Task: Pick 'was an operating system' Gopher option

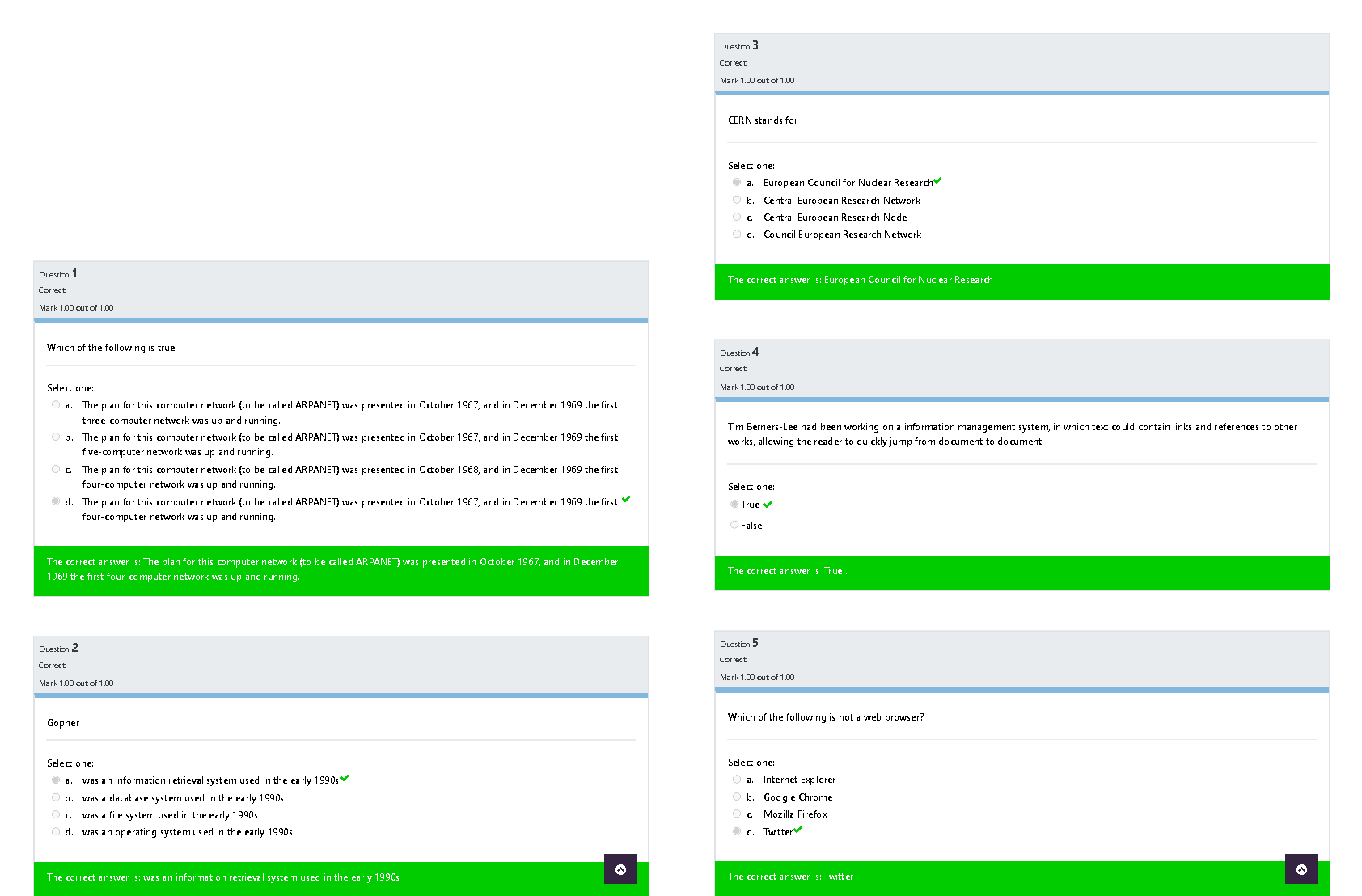Action: click(x=56, y=831)
